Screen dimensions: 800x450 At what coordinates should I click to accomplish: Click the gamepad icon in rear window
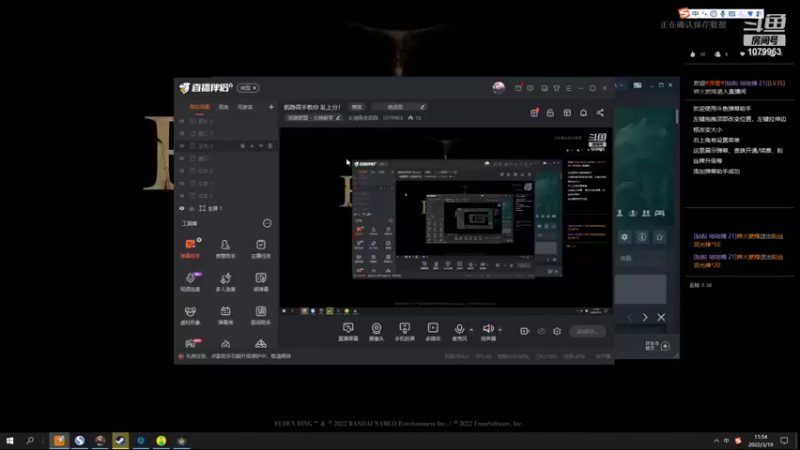[660, 213]
